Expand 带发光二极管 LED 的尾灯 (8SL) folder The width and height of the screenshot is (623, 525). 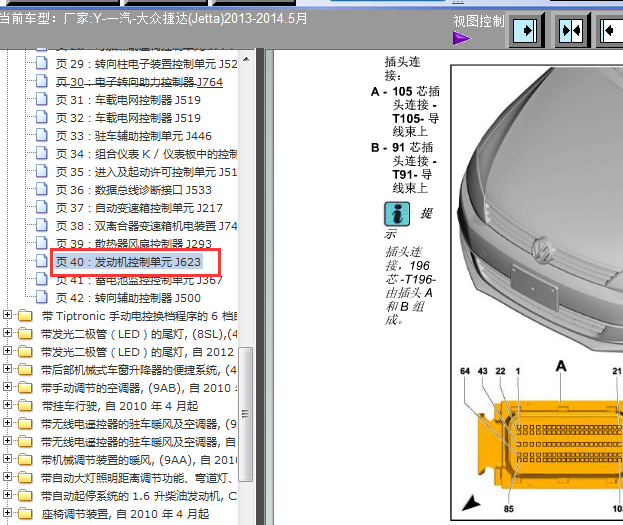[x=7, y=333]
